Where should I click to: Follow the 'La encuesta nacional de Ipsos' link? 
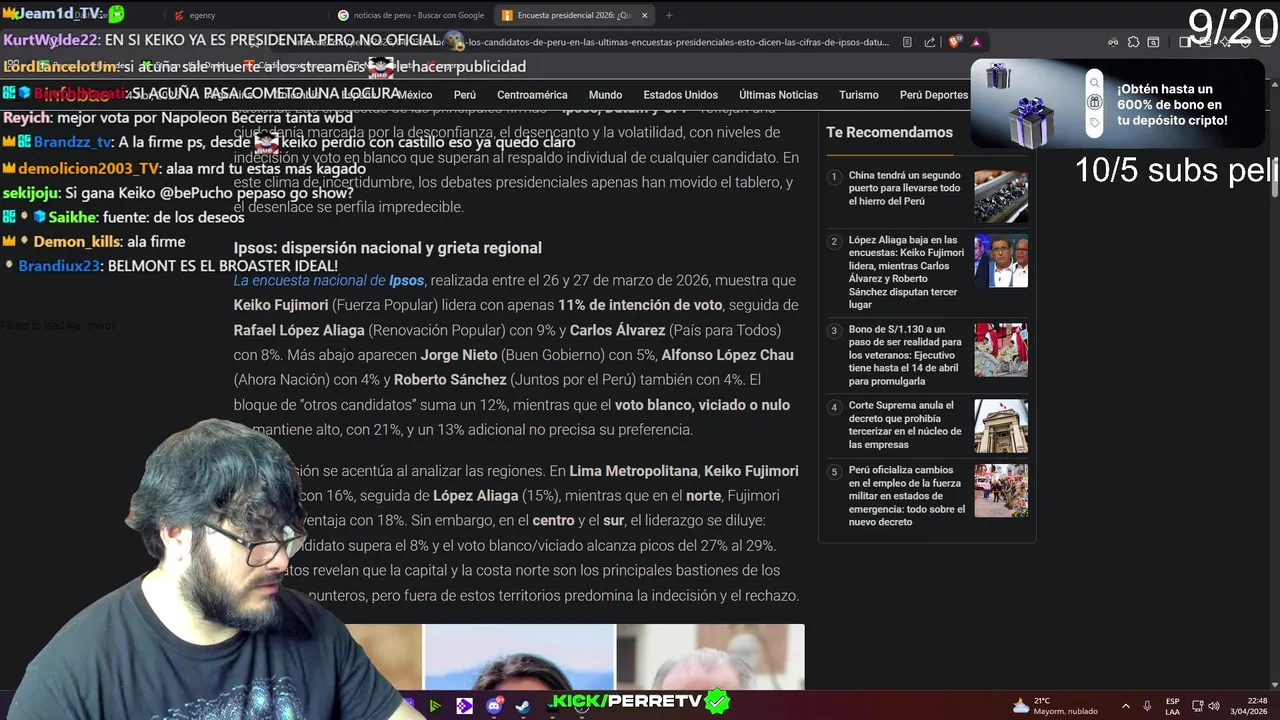[329, 281]
